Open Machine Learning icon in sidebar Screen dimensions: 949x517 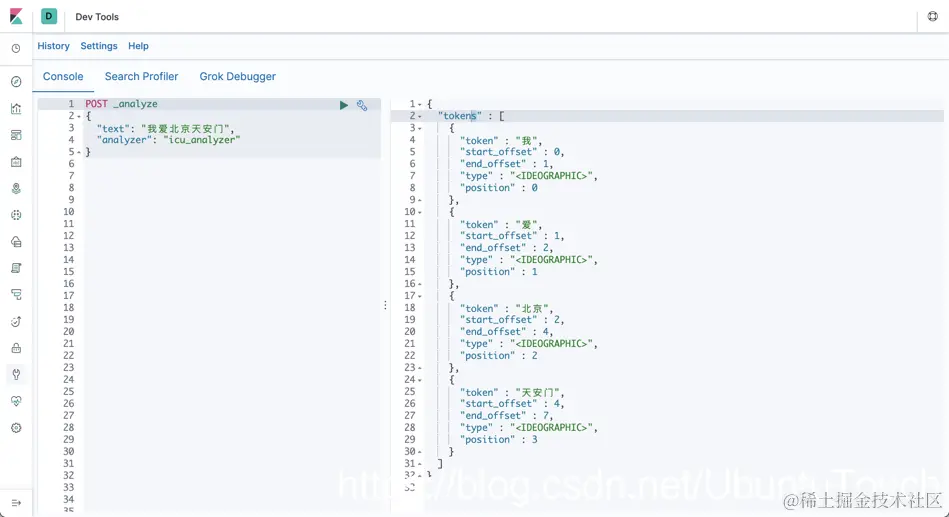[x=16, y=215]
